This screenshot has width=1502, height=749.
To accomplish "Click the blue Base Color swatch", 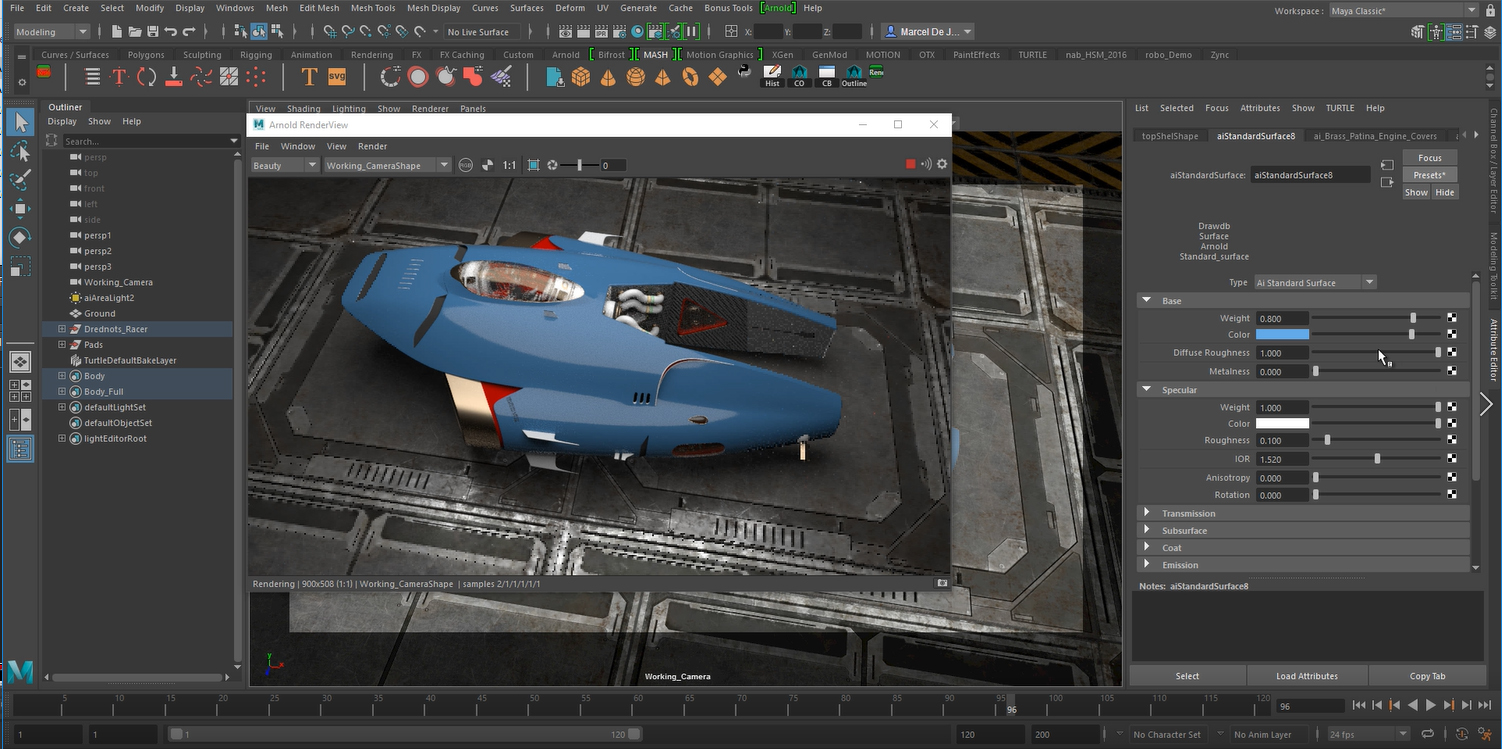I will 1282,334.
